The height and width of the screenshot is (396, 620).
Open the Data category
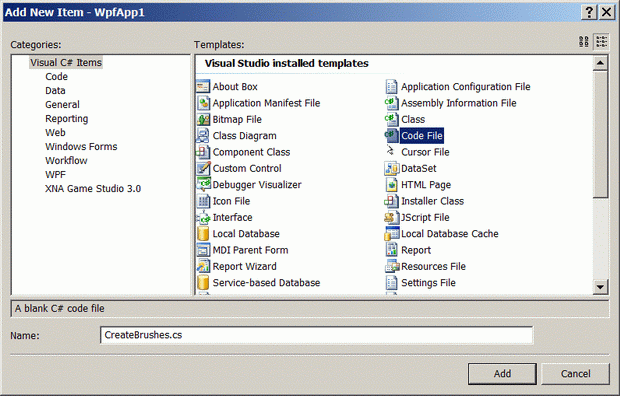tap(55, 91)
